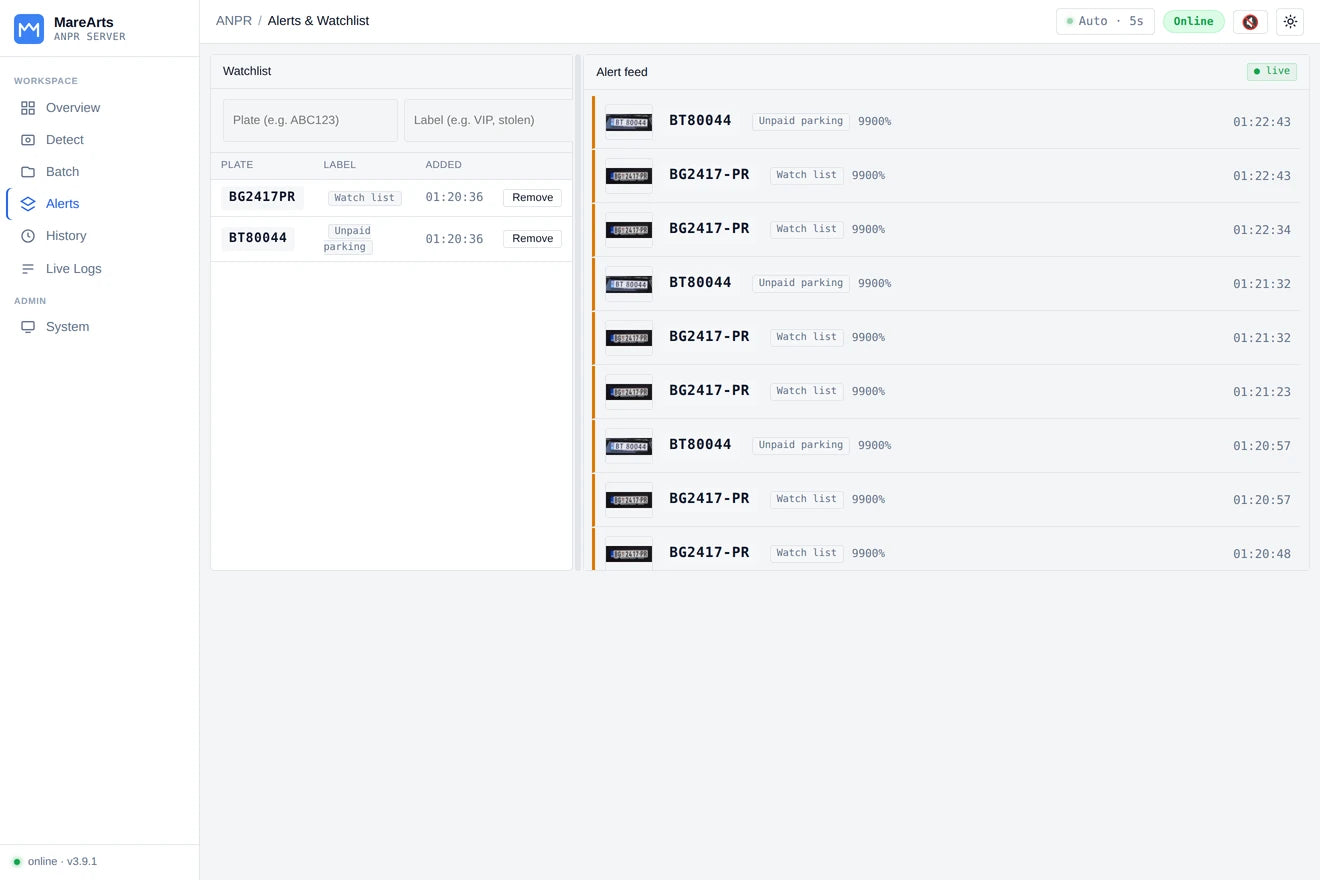Click the scrollbar between watchlist and feed
The height and width of the screenshot is (880, 1320).
(x=578, y=312)
